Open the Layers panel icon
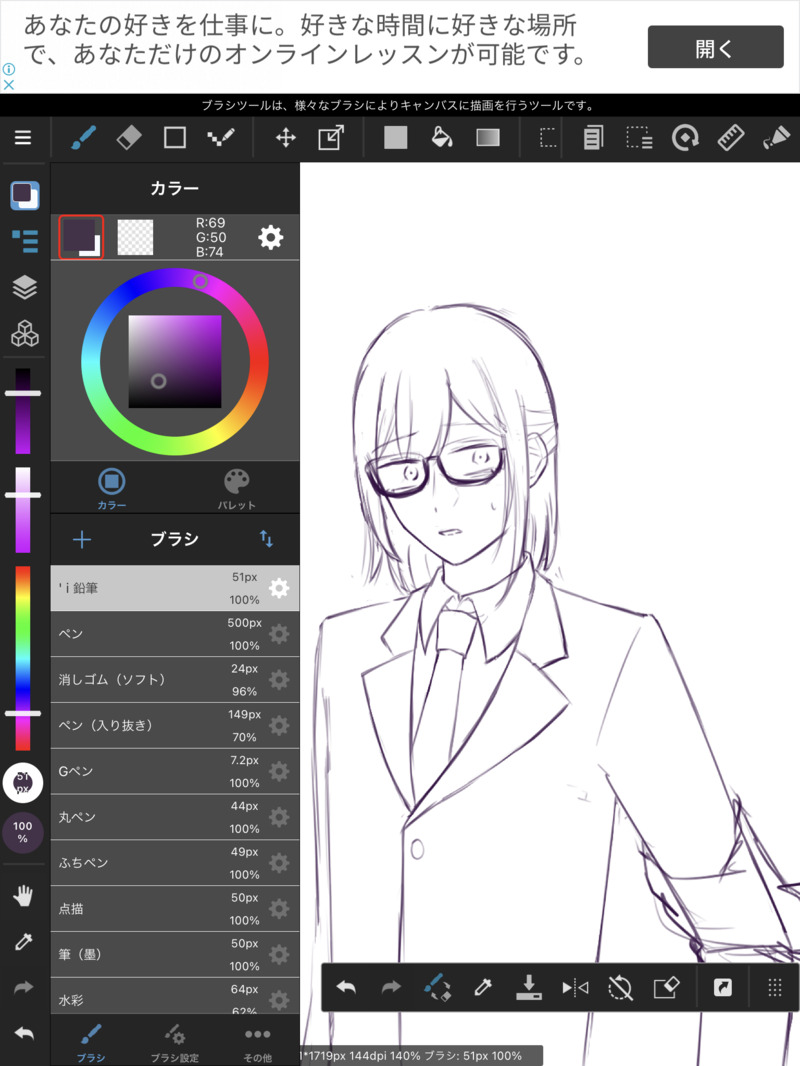This screenshot has height=1066, width=800. tap(24, 287)
